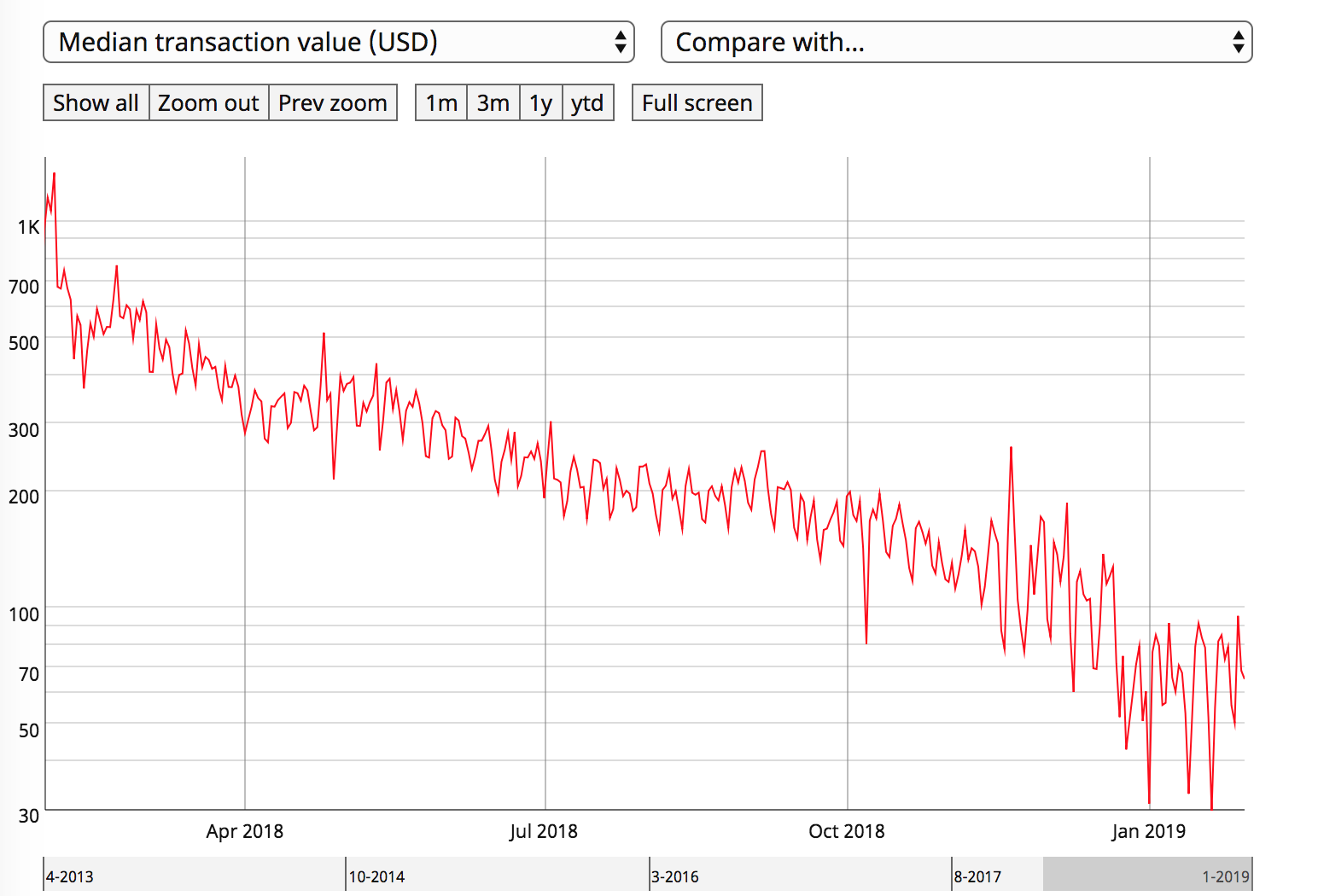Screen dimensions: 1318x896
Task: Jump to 10-2014 on range timeline
Action: coord(376,876)
